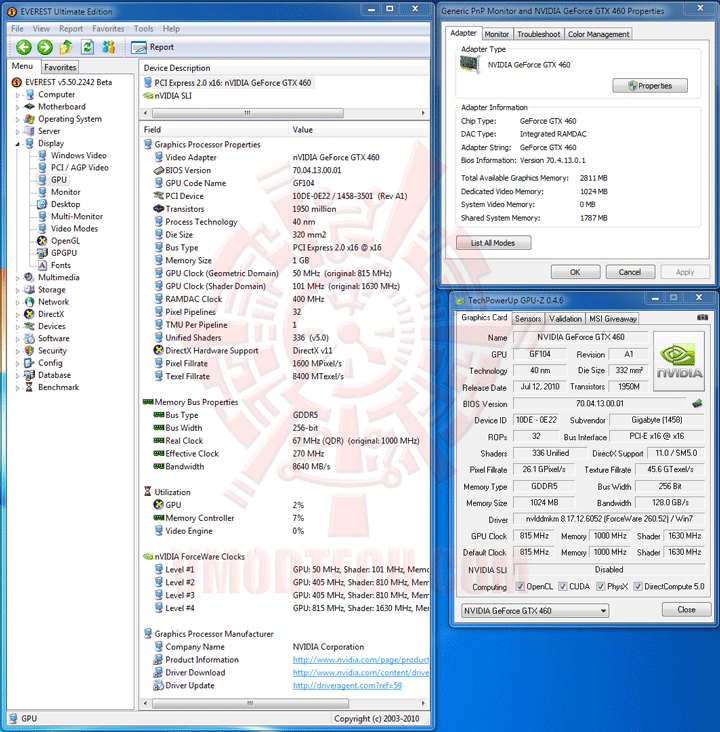Select the Benchmark hourglass icon
This screenshot has width=720, height=732.
29,387
